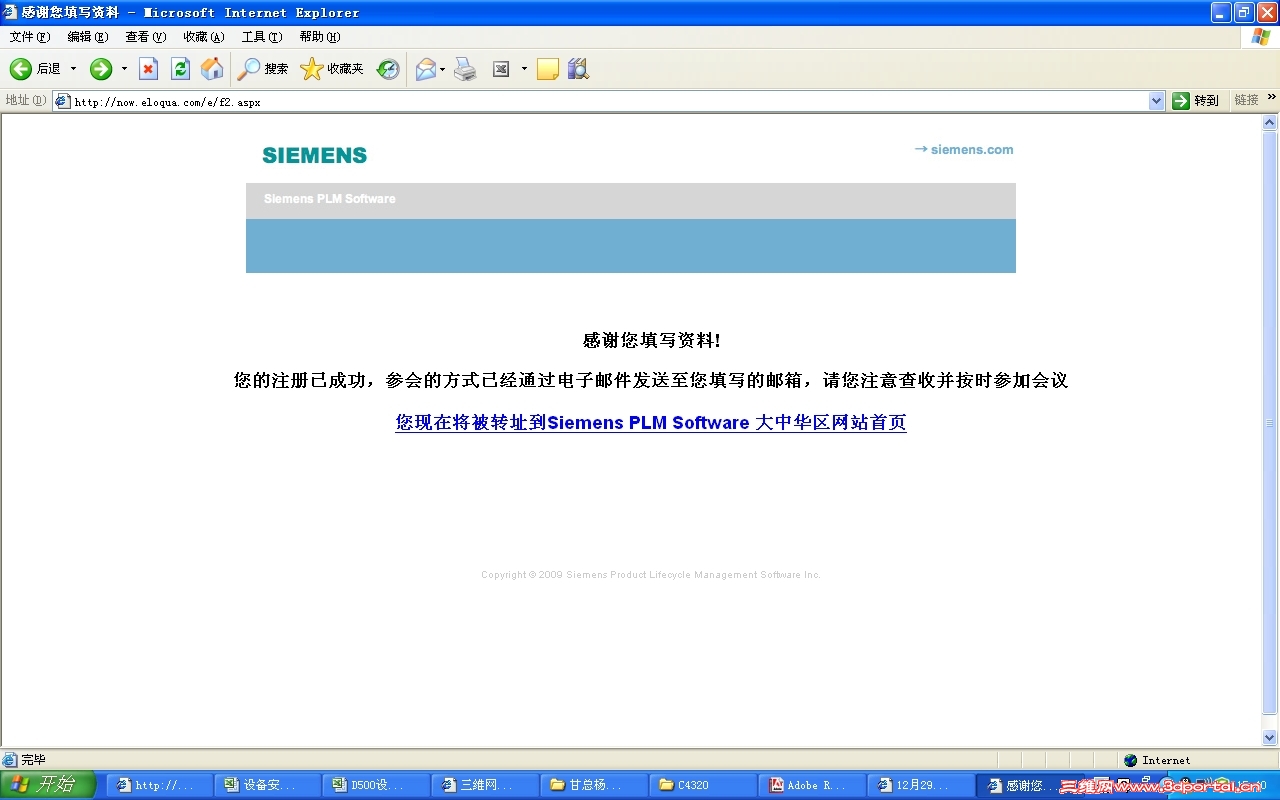
Task: Print the page with the printer icon
Action: (x=465, y=69)
